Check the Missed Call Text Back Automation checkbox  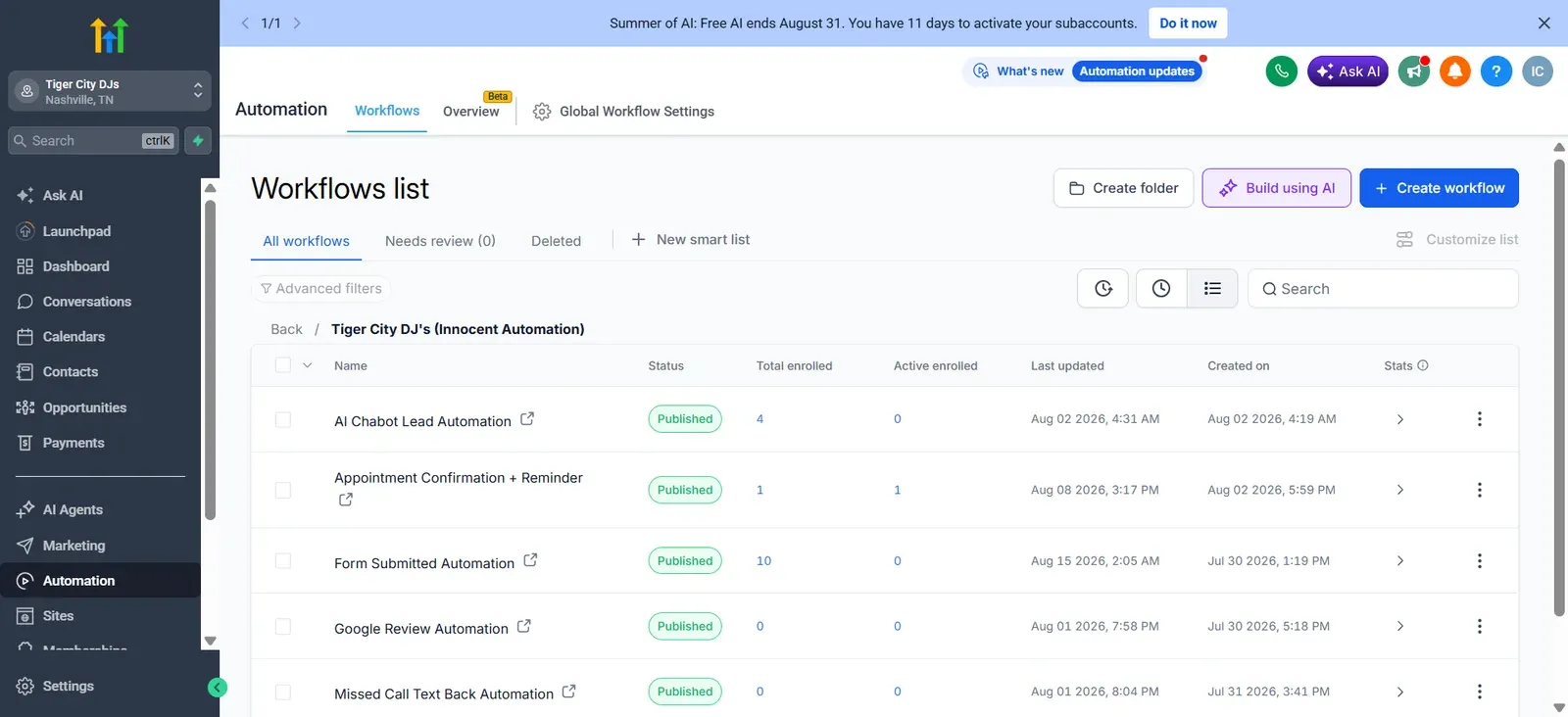click(x=283, y=692)
